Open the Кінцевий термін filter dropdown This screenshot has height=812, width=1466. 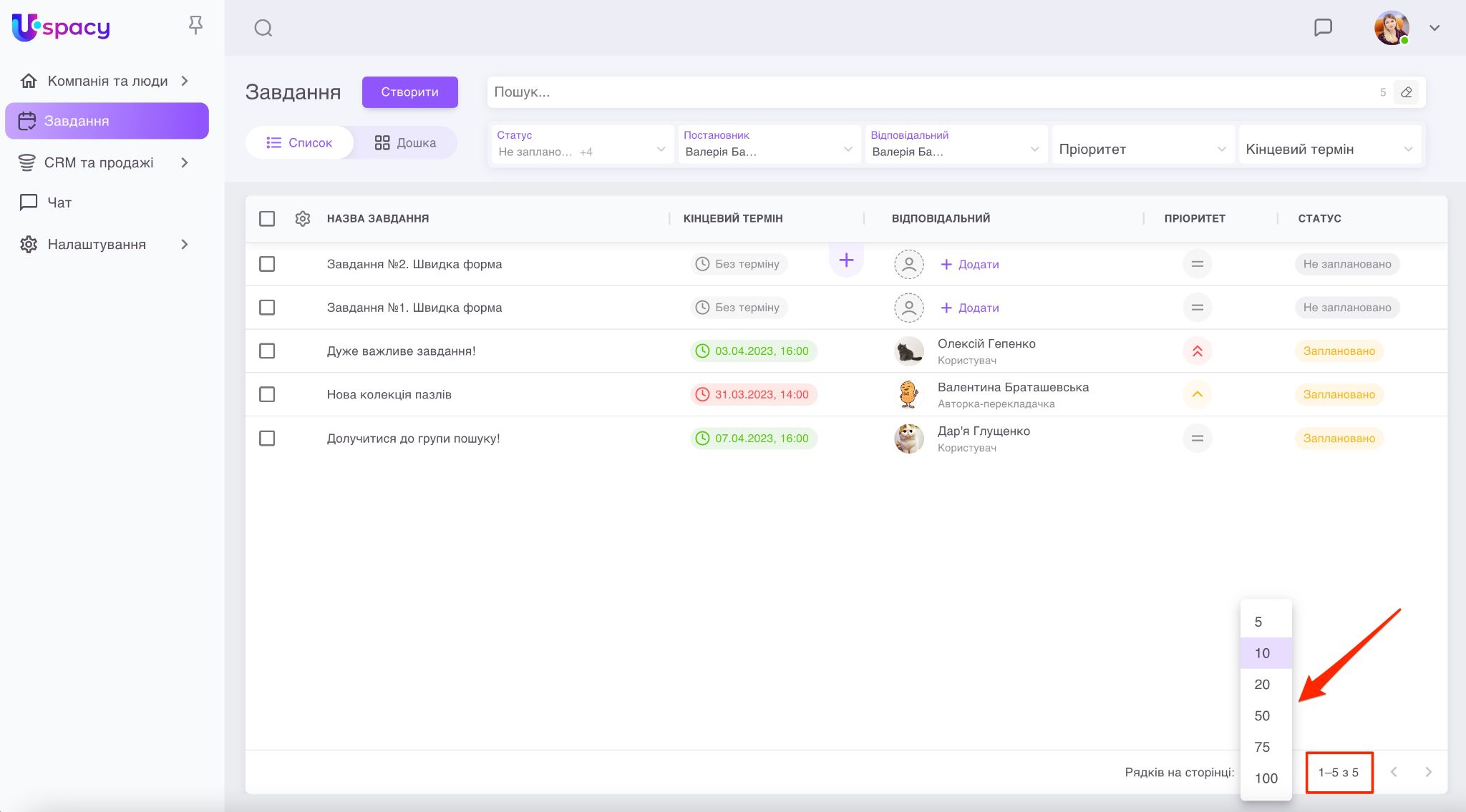coord(1329,149)
